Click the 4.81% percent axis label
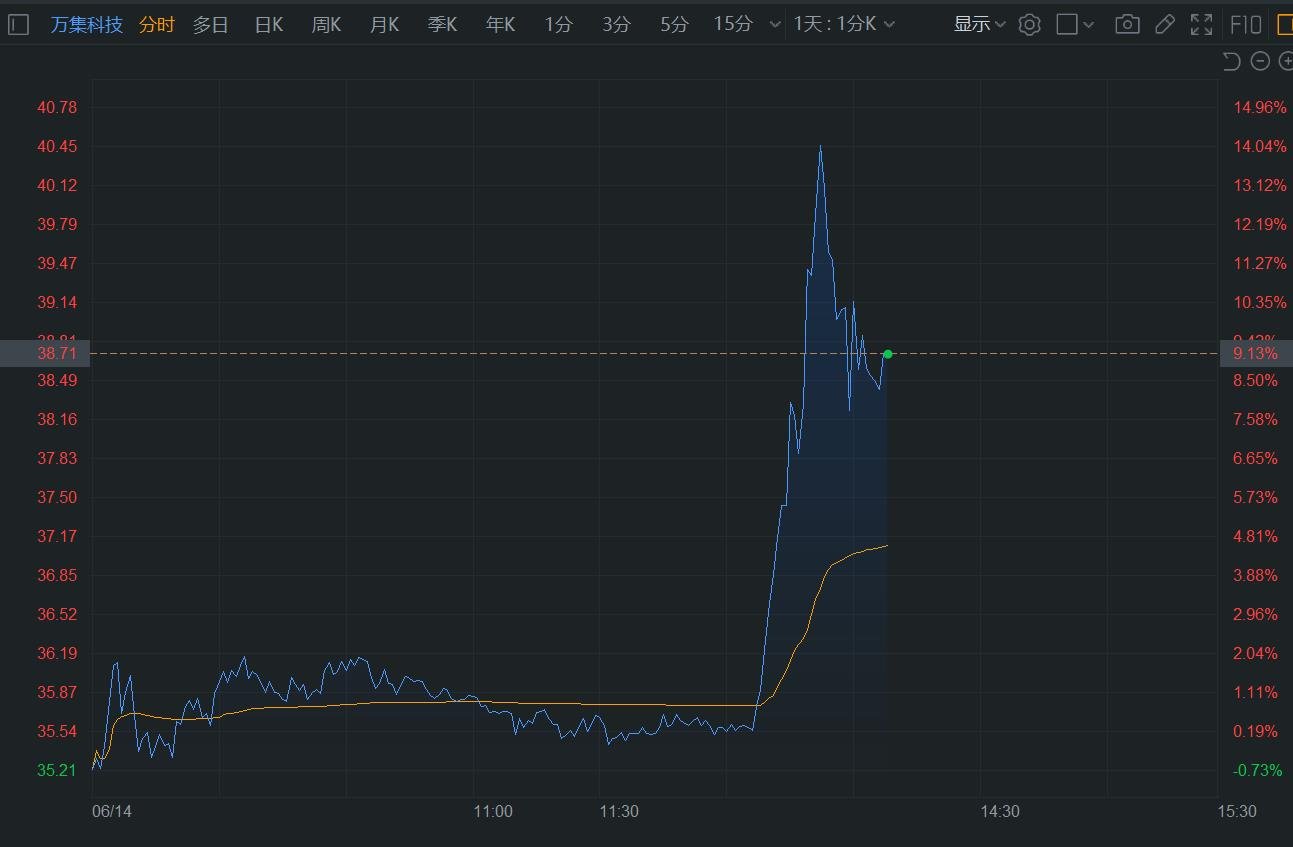 click(x=1256, y=536)
